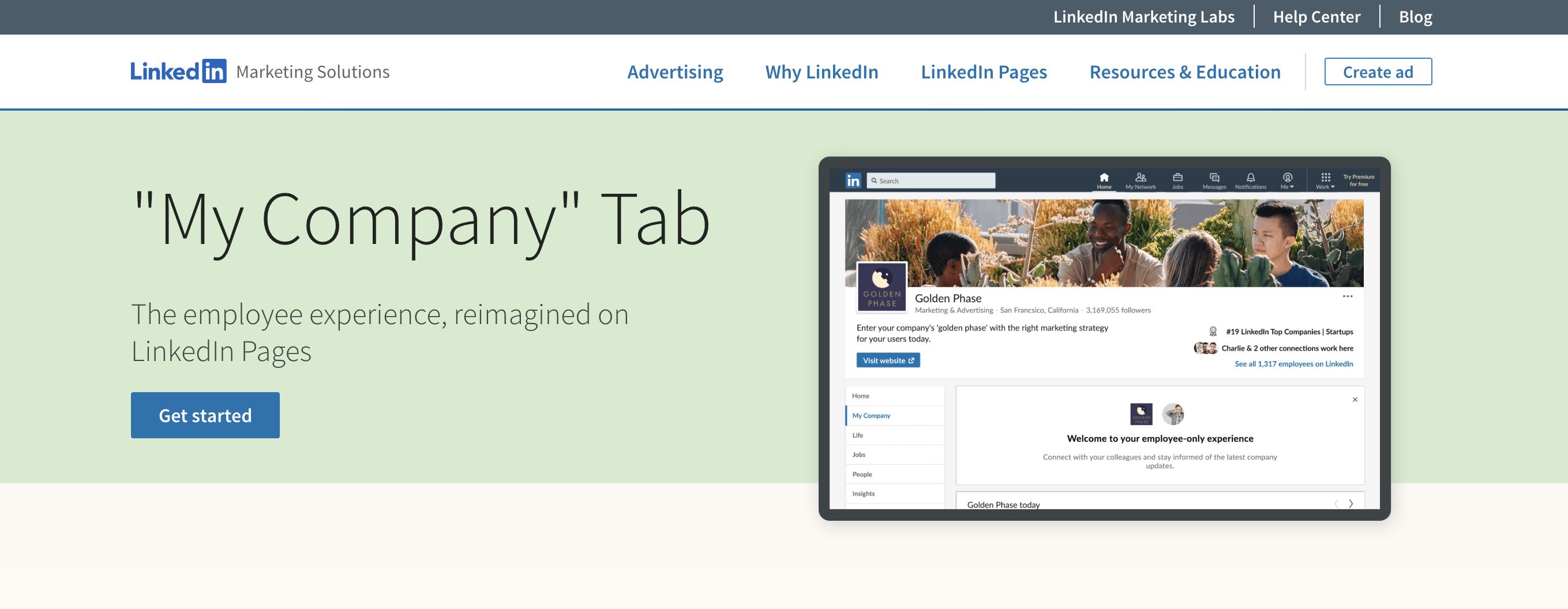Select the My Company tab in sidebar
Screen dimensions: 1568x609
coord(871,416)
